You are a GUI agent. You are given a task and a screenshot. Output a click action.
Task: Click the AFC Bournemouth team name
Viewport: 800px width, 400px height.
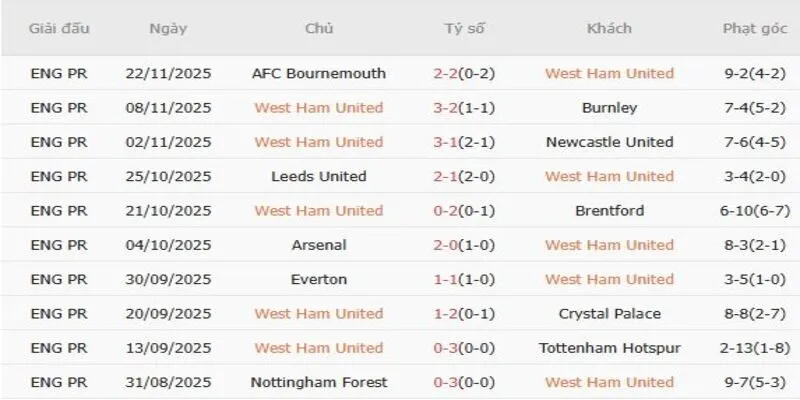tap(319, 73)
